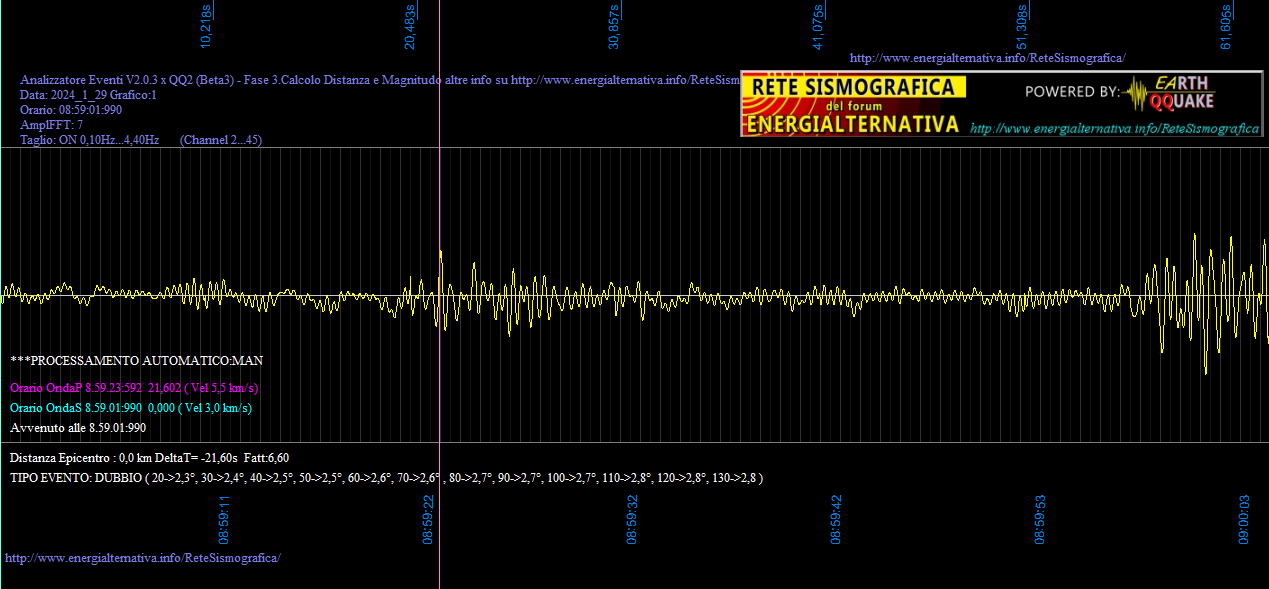
Task: Select the cyan 'Orario OndaS' line
Action: pyautogui.click(x=131, y=408)
